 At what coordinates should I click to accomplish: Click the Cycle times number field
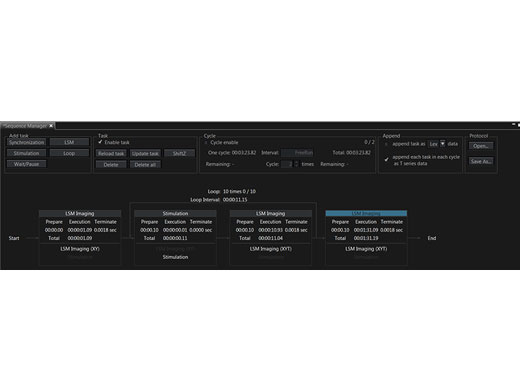287,164
